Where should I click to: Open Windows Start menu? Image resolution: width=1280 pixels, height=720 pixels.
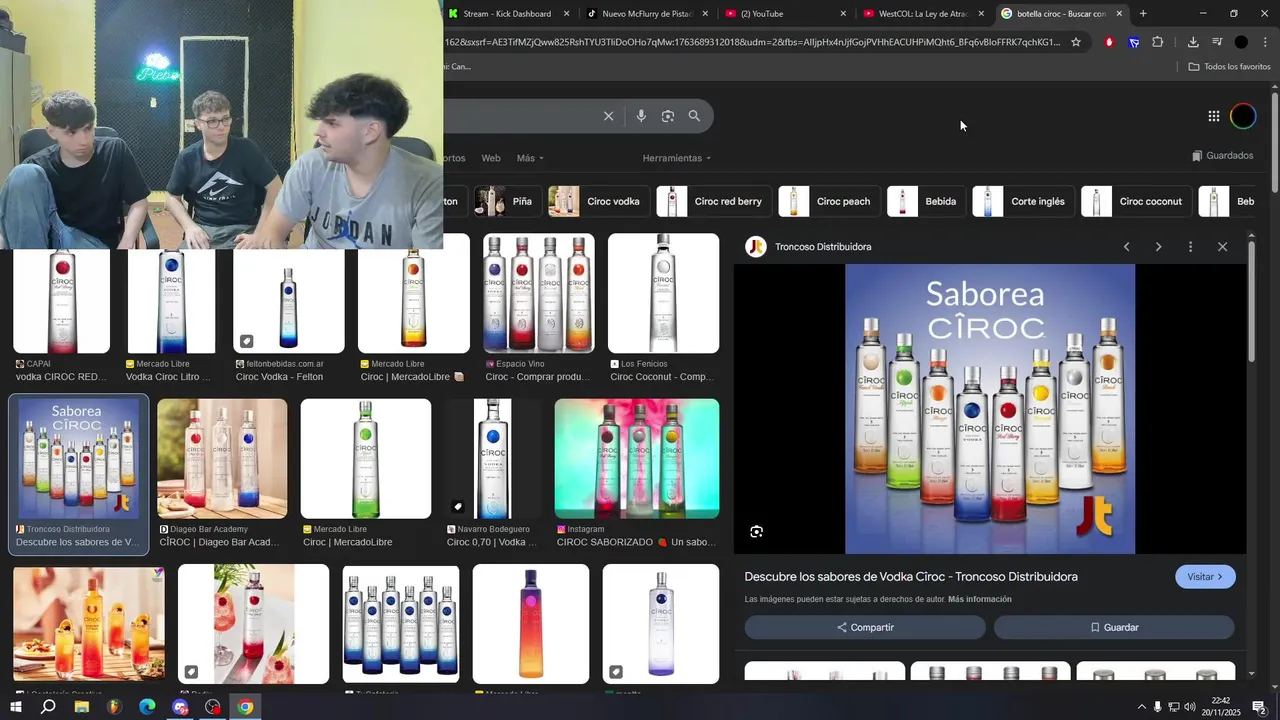click(x=15, y=707)
